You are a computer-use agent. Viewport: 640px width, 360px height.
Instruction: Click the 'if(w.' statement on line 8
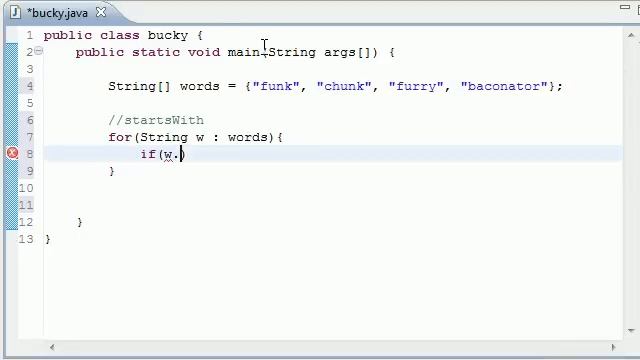coord(162,154)
